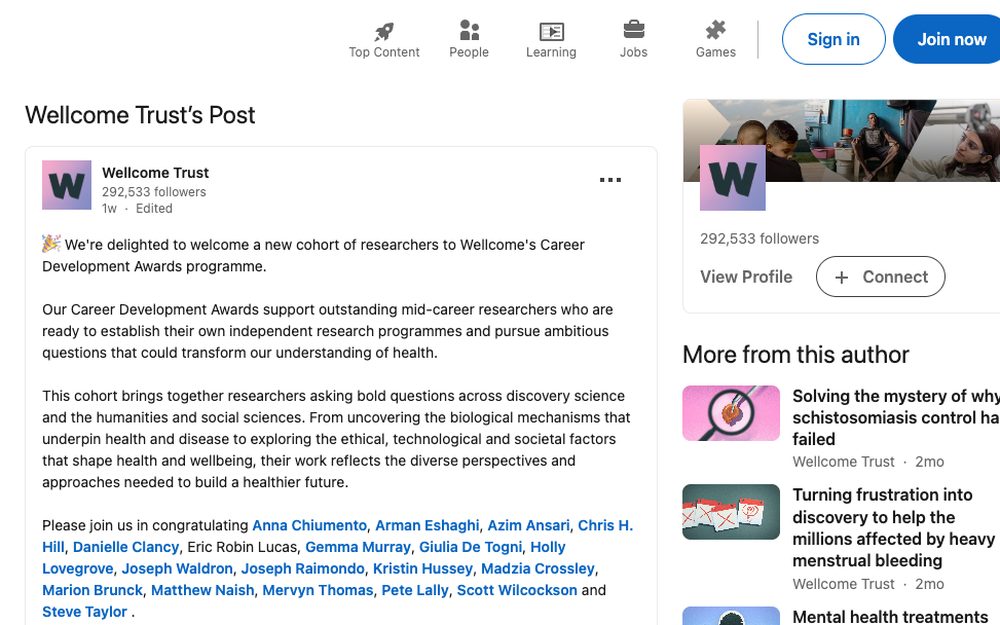This screenshot has height=625, width=1000.
Task: Open Wellcome Trust author name in post
Action: point(156,173)
